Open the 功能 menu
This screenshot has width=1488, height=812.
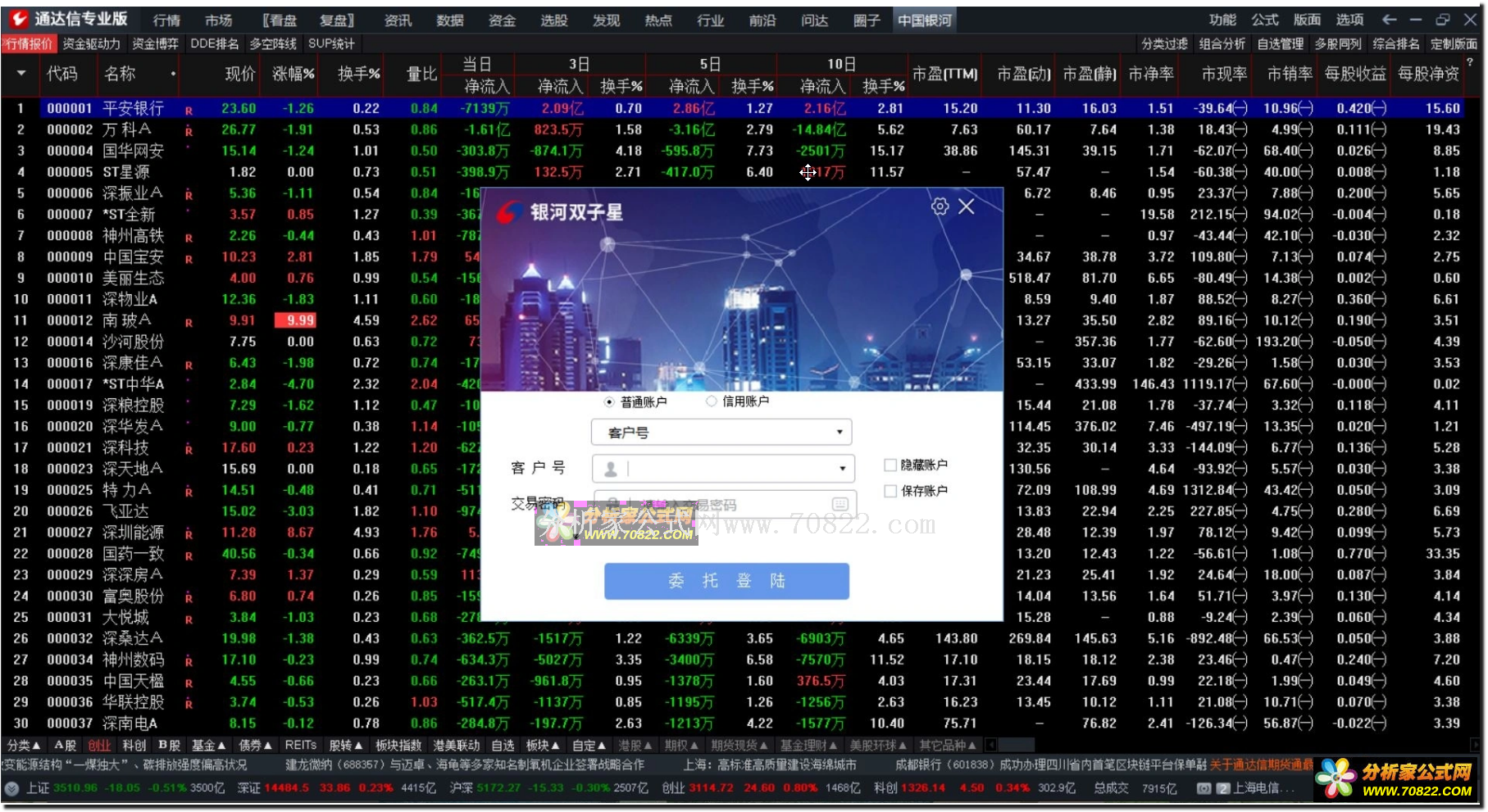click(x=1222, y=20)
